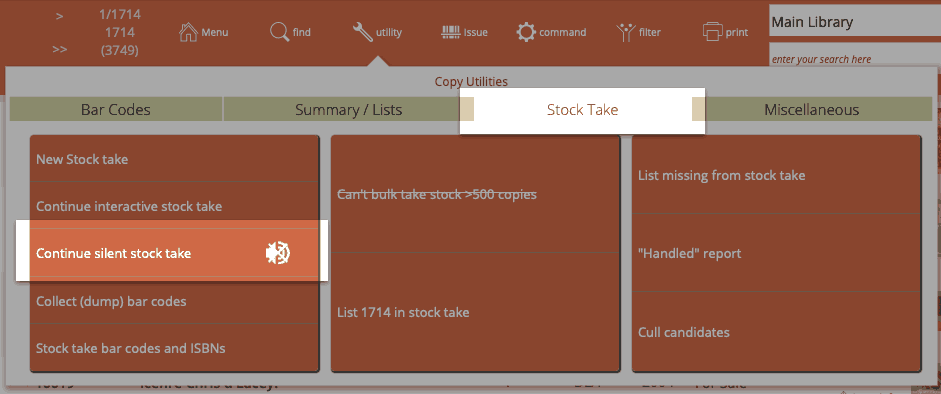Screen dimensions: 941x394
Task: Click the (3749) total count text
Action: coord(120,51)
